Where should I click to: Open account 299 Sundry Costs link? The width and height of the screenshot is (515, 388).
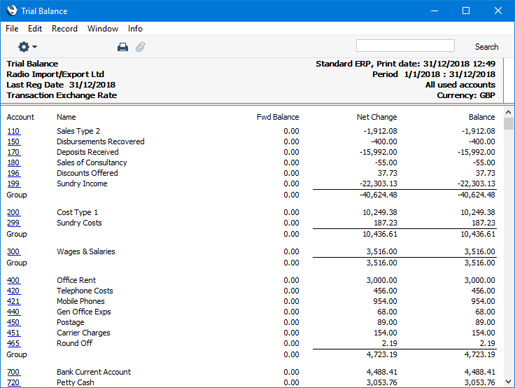pos(14,223)
